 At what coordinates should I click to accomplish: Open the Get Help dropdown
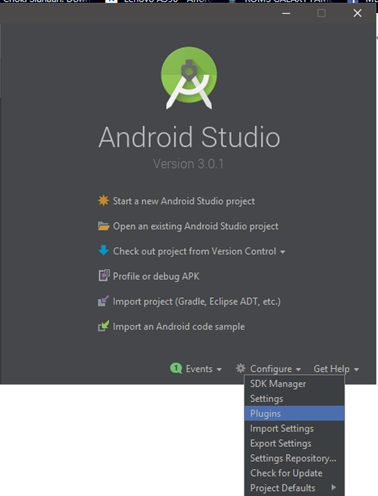[336, 369]
